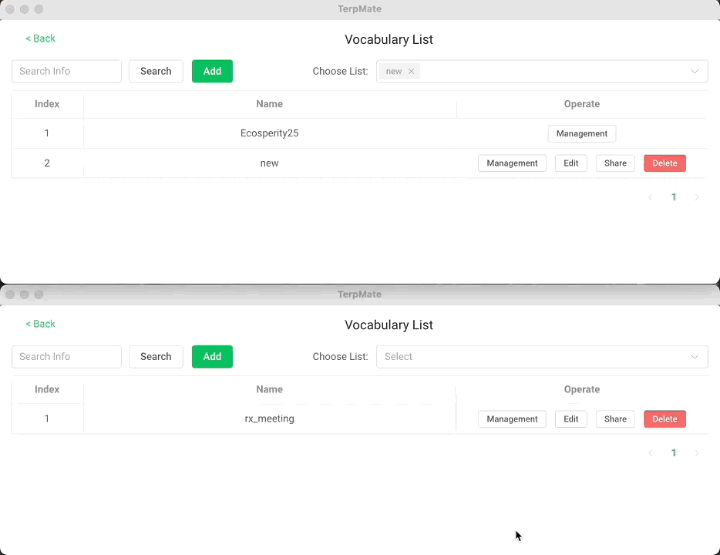Share the 'new' vocabulary list

pyautogui.click(x=615, y=163)
